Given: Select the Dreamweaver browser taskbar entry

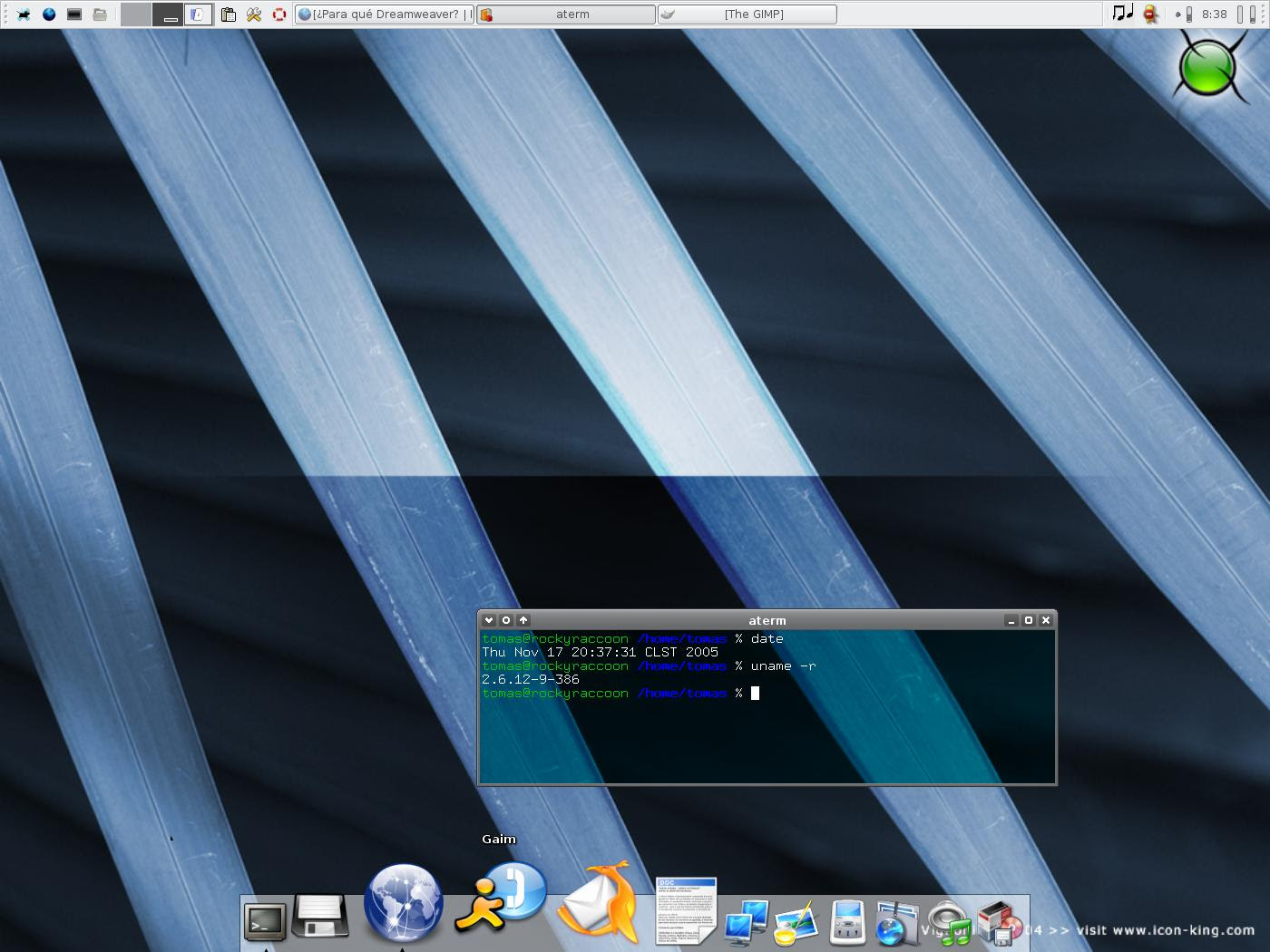Looking at the screenshot, I should (x=384, y=15).
